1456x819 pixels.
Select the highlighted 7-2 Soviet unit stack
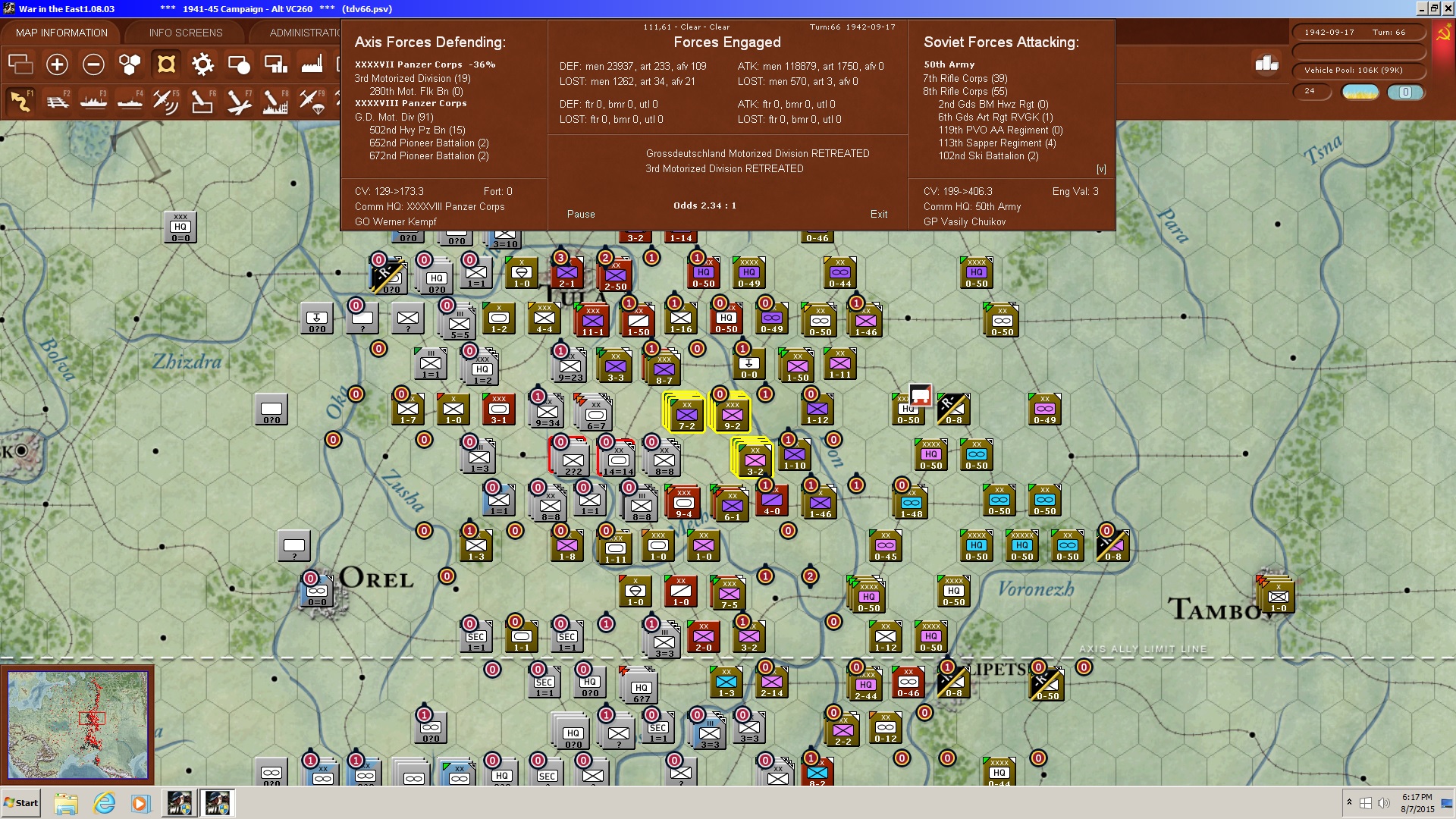point(685,413)
